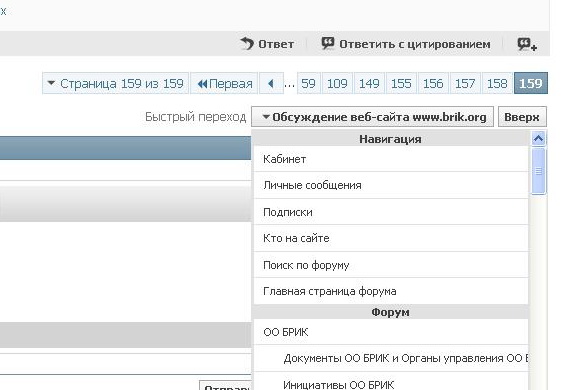This screenshot has width=561, height=390.
Task: Choose Подписки in the quick jump list
Action: point(391,212)
